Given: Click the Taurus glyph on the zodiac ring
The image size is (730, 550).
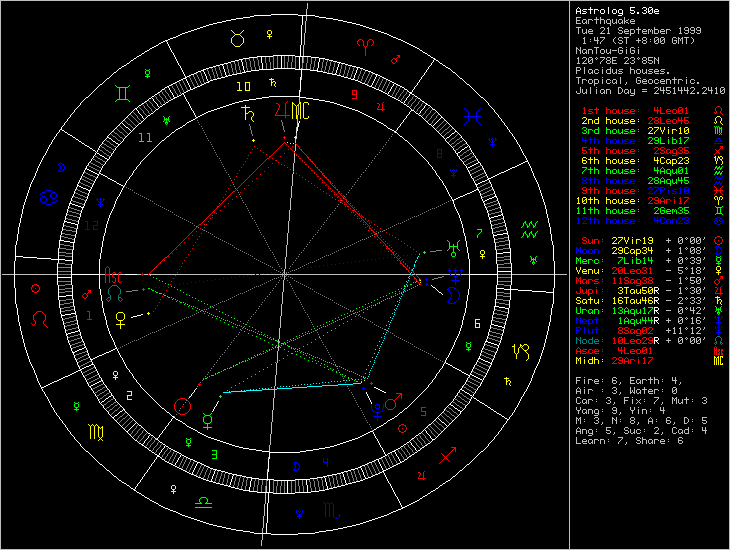Looking at the screenshot, I should [238, 40].
